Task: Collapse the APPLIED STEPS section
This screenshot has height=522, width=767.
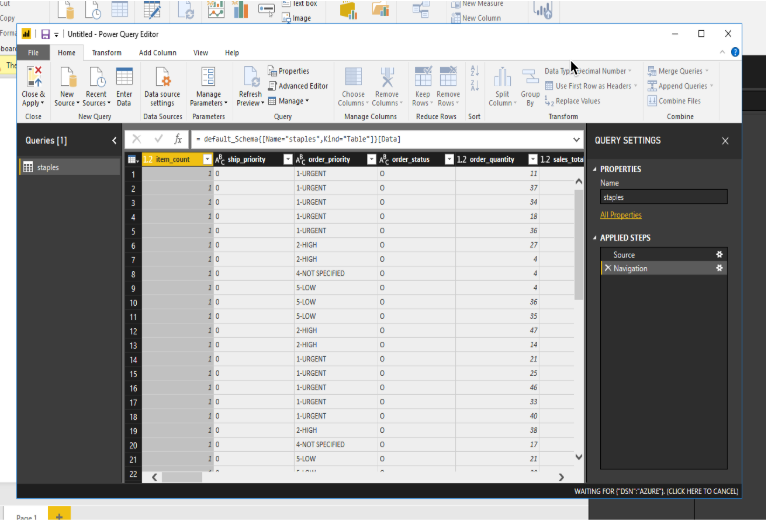Action: click(595, 238)
